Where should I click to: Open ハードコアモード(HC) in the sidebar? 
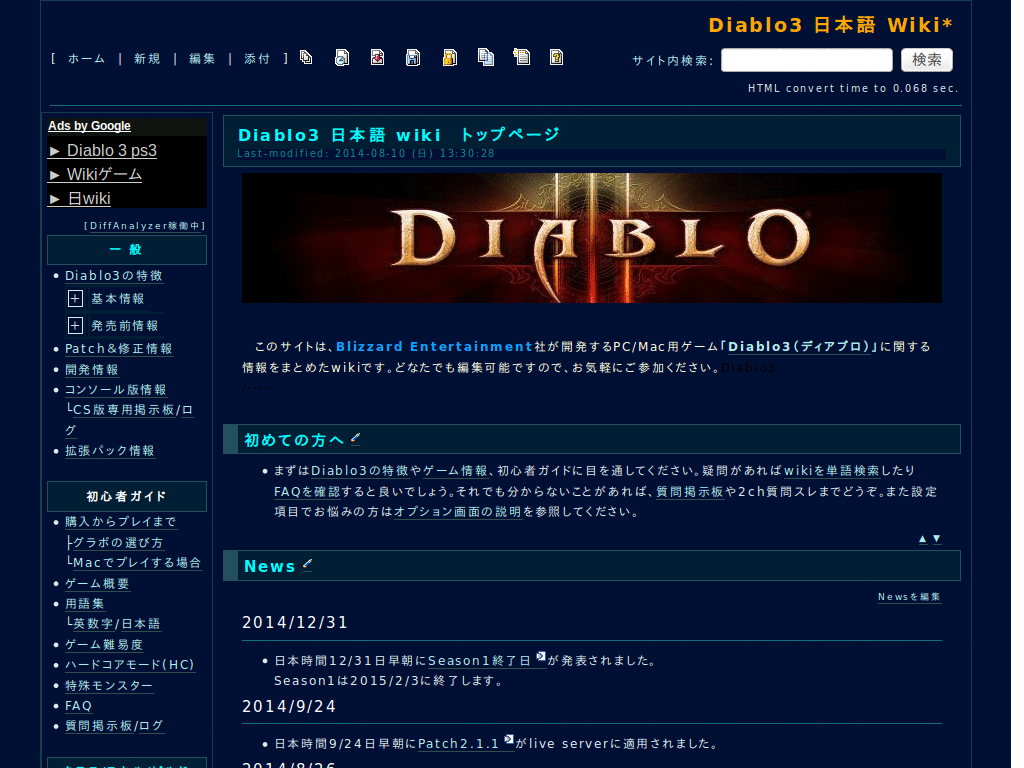click(x=130, y=665)
